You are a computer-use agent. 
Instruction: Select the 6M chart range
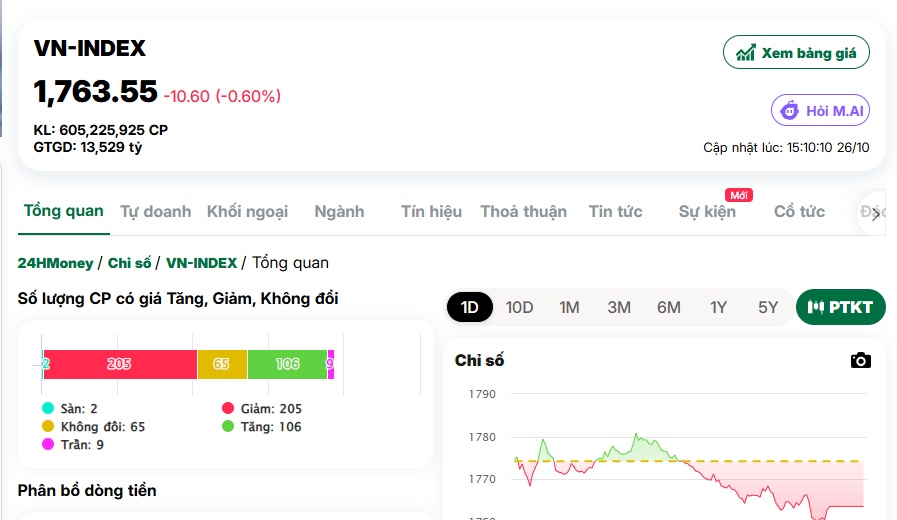click(x=669, y=307)
